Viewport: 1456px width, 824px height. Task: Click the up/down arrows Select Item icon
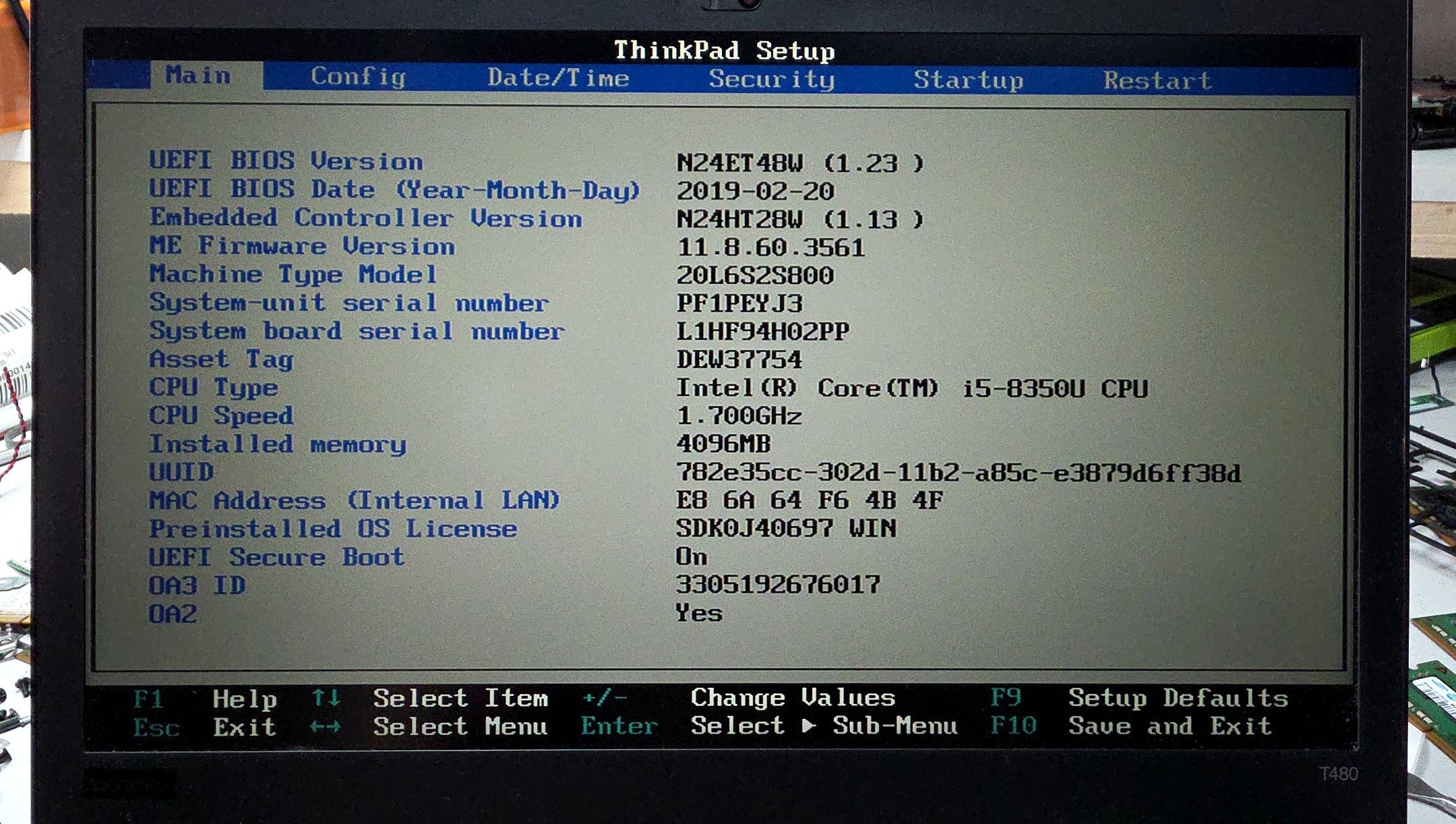pyautogui.click(x=326, y=697)
